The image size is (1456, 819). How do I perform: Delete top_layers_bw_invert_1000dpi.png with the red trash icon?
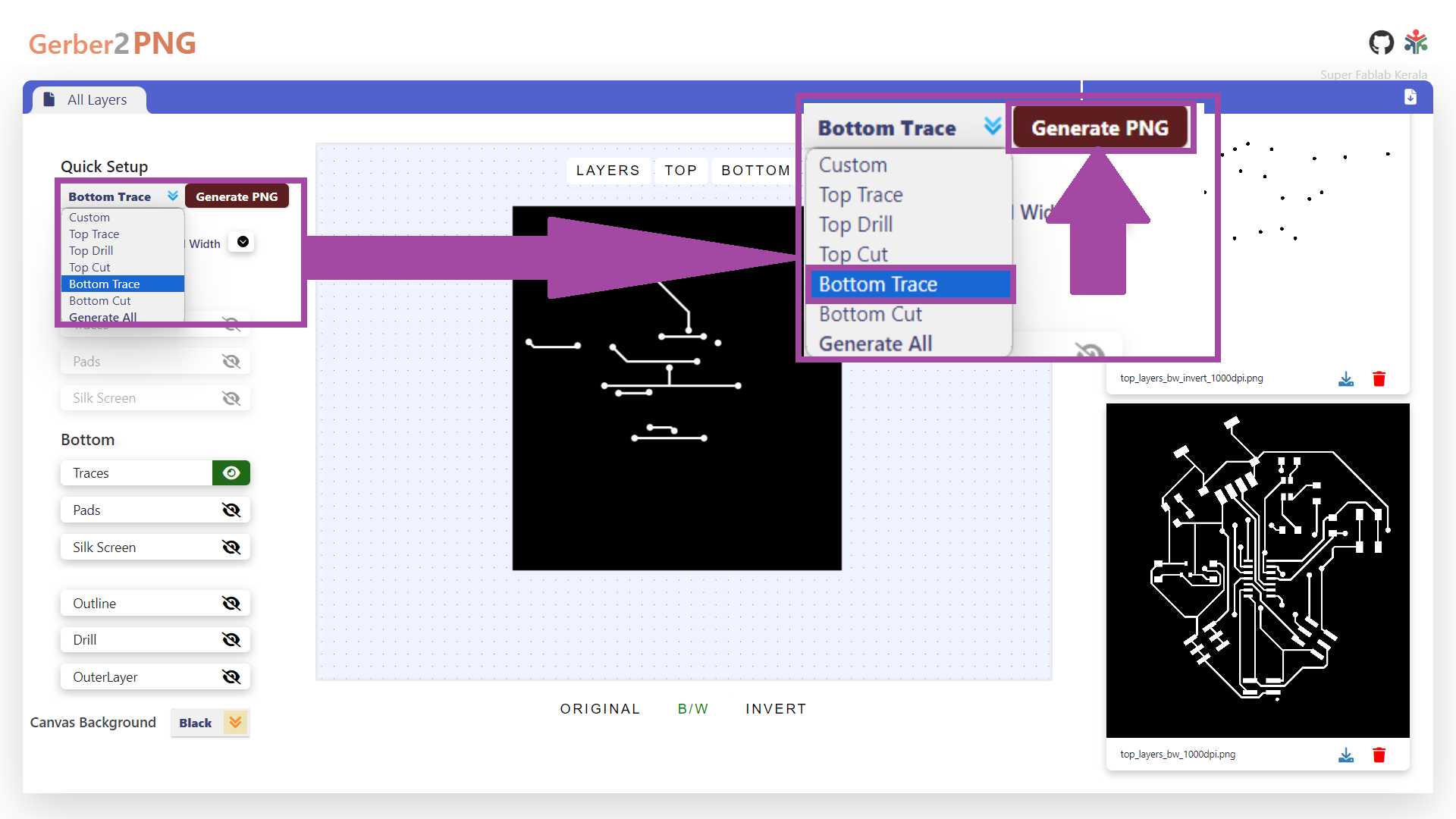pyautogui.click(x=1379, y=378)
